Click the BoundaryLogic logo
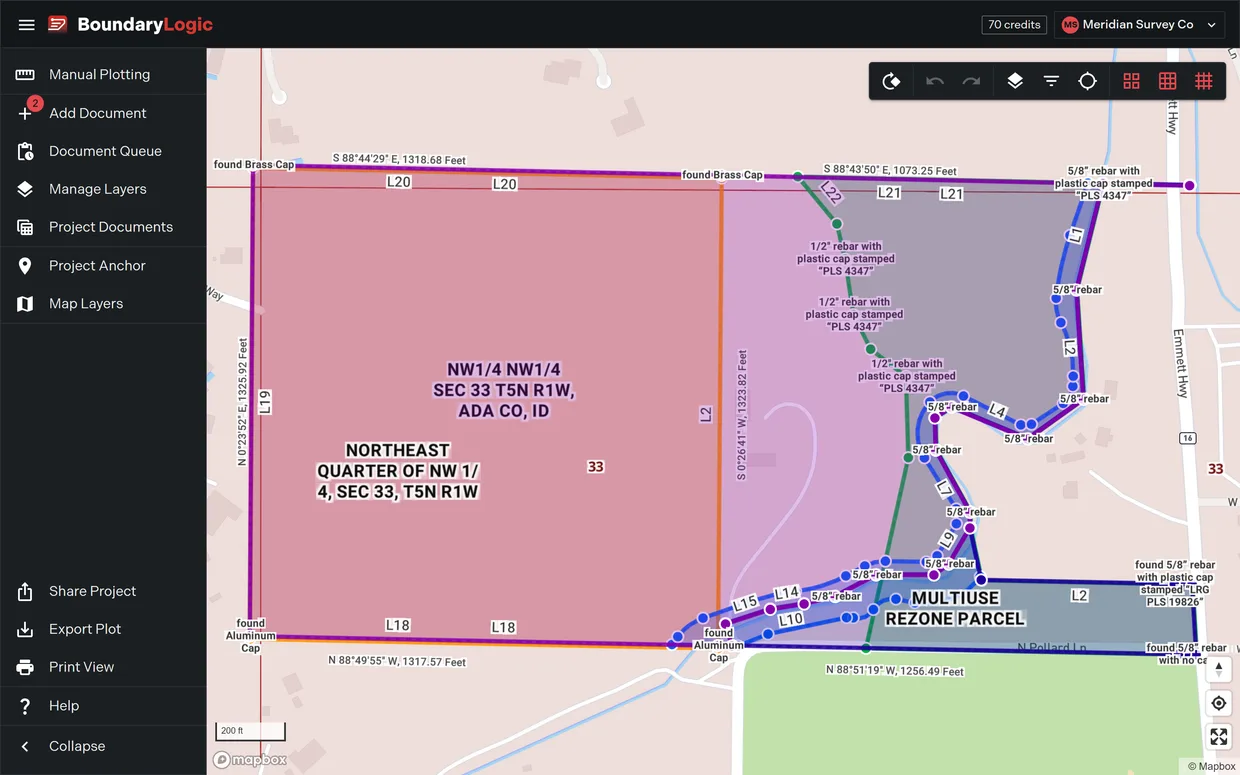The image size is (1240, 775). click(x=131, y=24)
